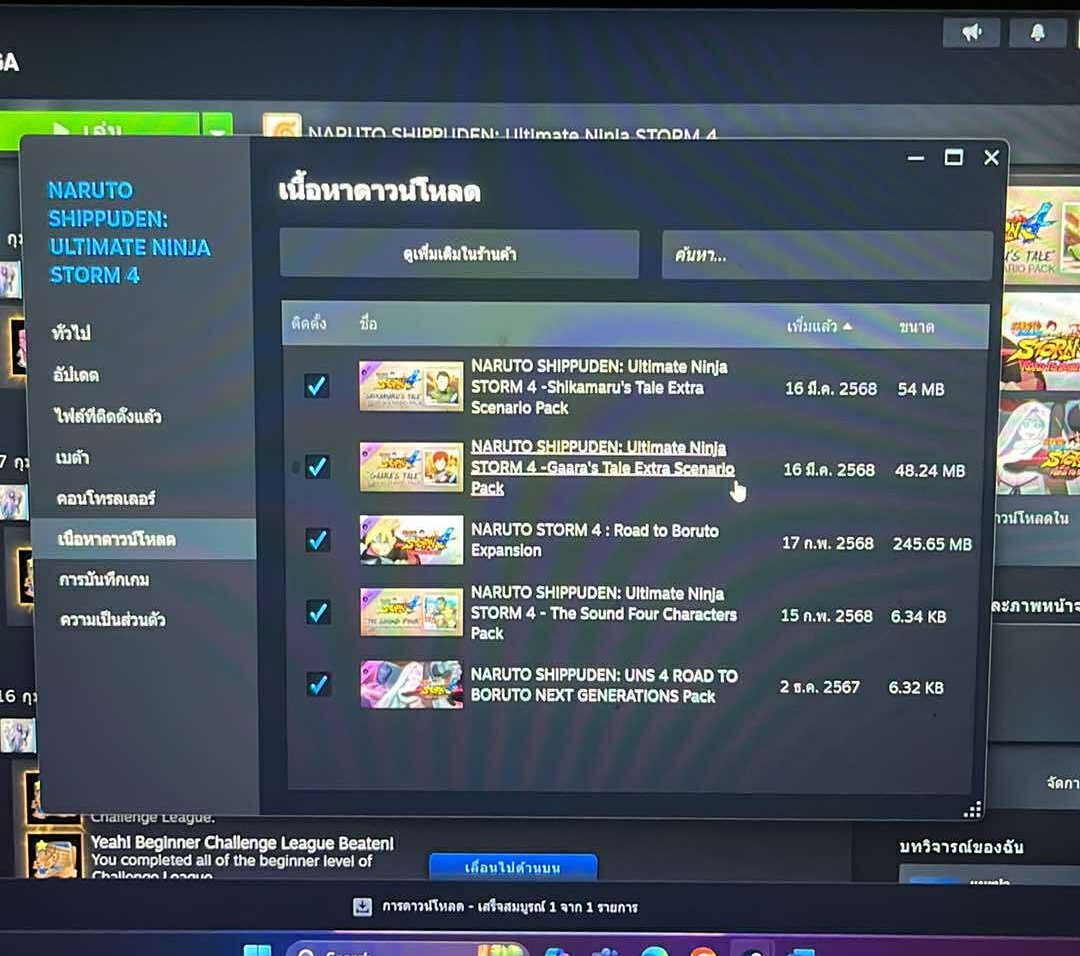
Task: Open the Gaara's Tale Extra Scenario Pack link
Action: (602, 468)
